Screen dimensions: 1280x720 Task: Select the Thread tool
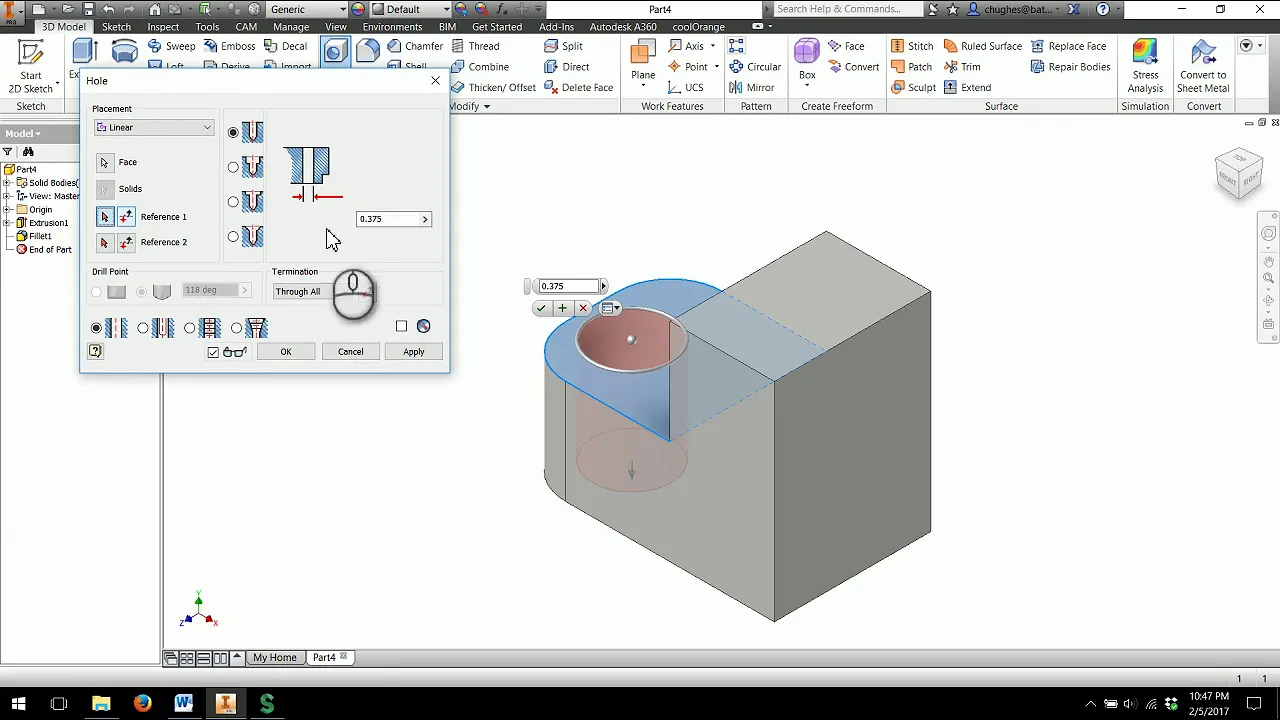pos(474,46)
